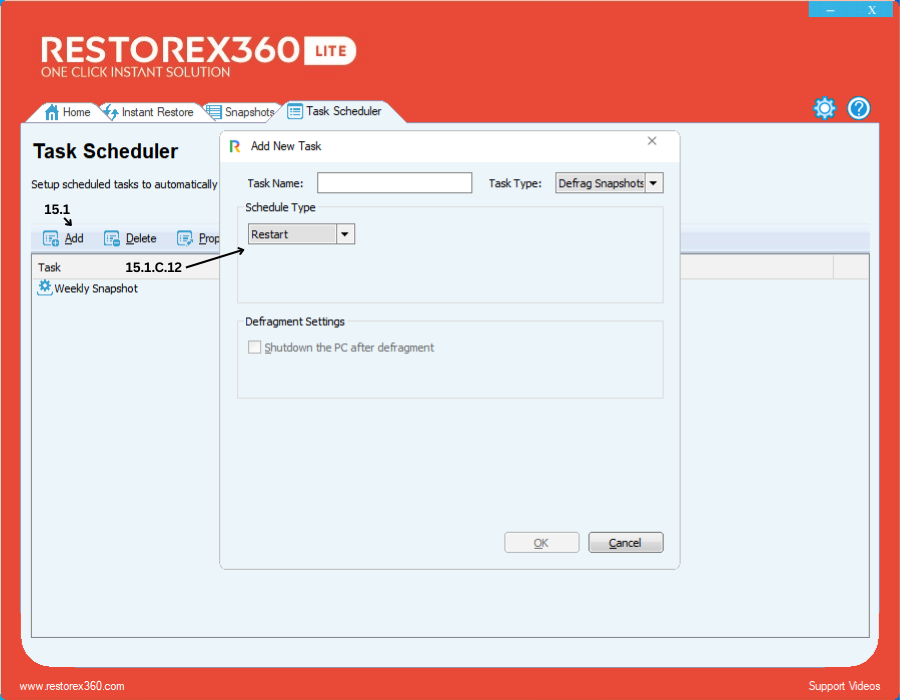The image size is (900, 700).
Task: Open the Schedule Type dropdown arrow
Action: pos(345,234)
